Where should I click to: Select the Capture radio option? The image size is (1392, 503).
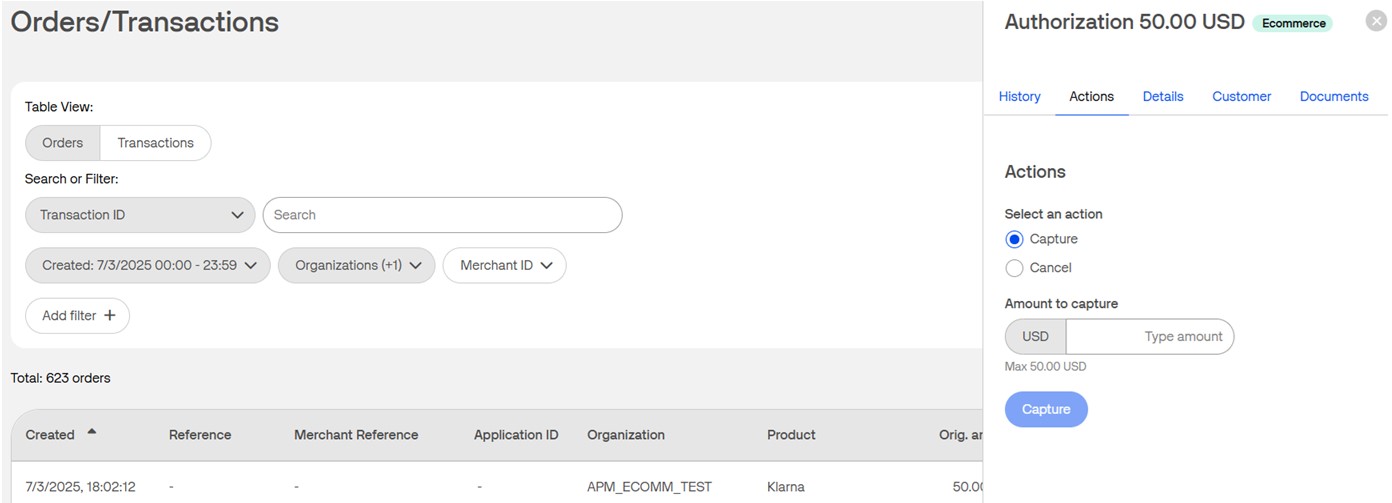[1014, 239]
